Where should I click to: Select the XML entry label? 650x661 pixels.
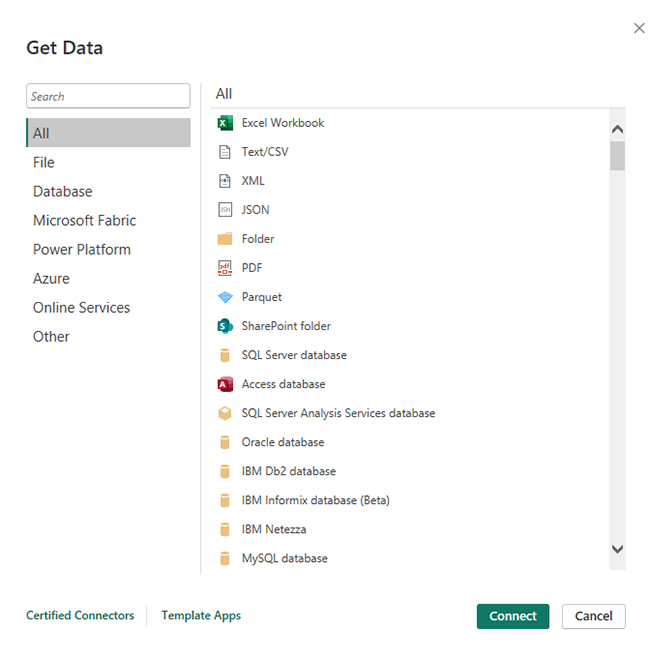[253, 181]
